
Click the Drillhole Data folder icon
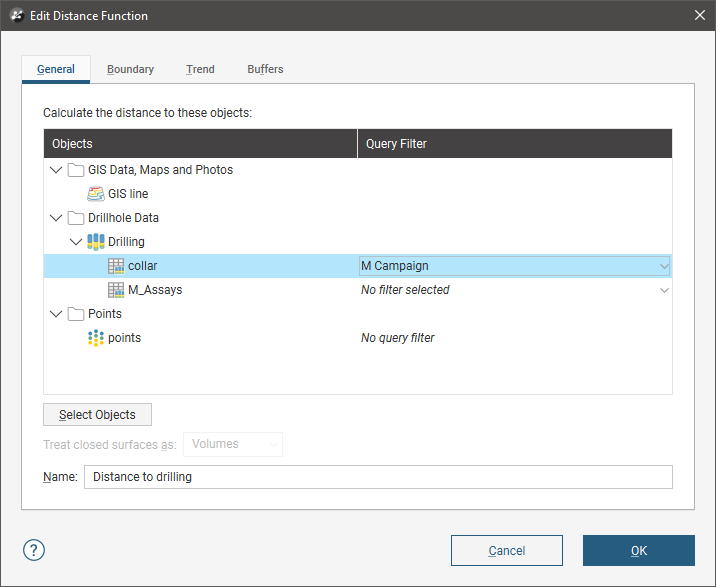point(76,218)
